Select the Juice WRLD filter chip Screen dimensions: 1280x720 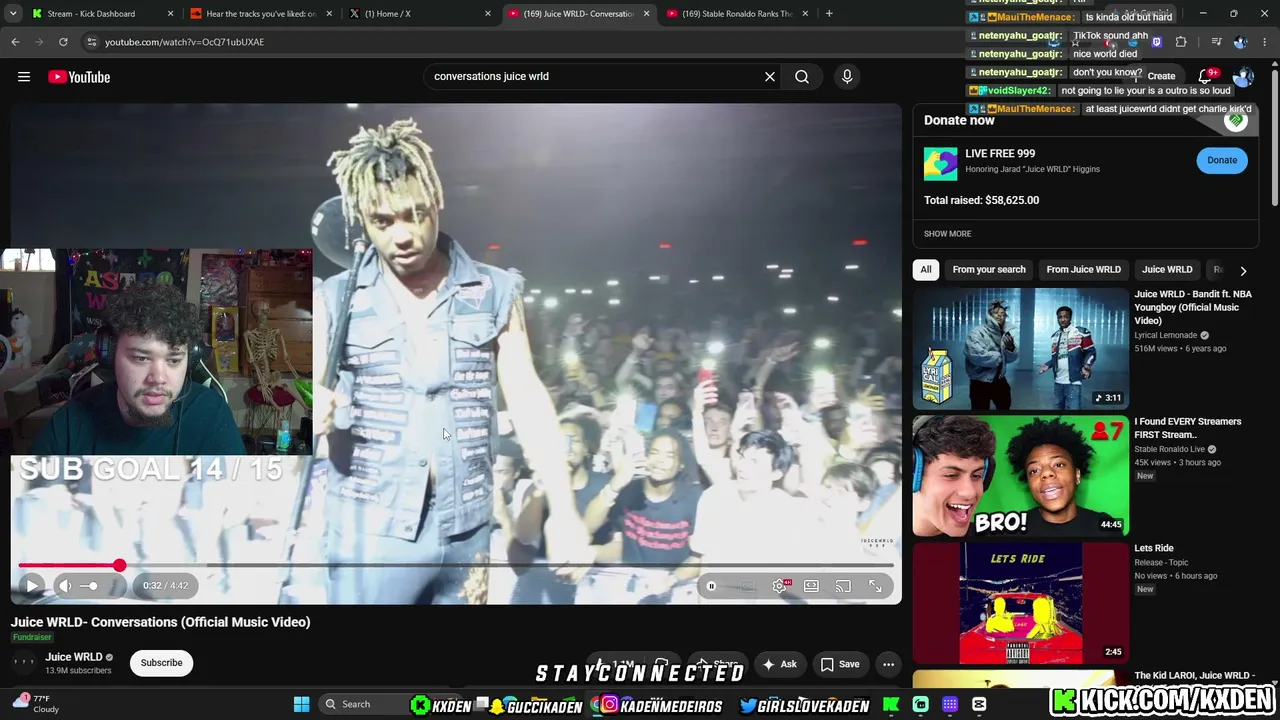click(x=1167, y=269)
